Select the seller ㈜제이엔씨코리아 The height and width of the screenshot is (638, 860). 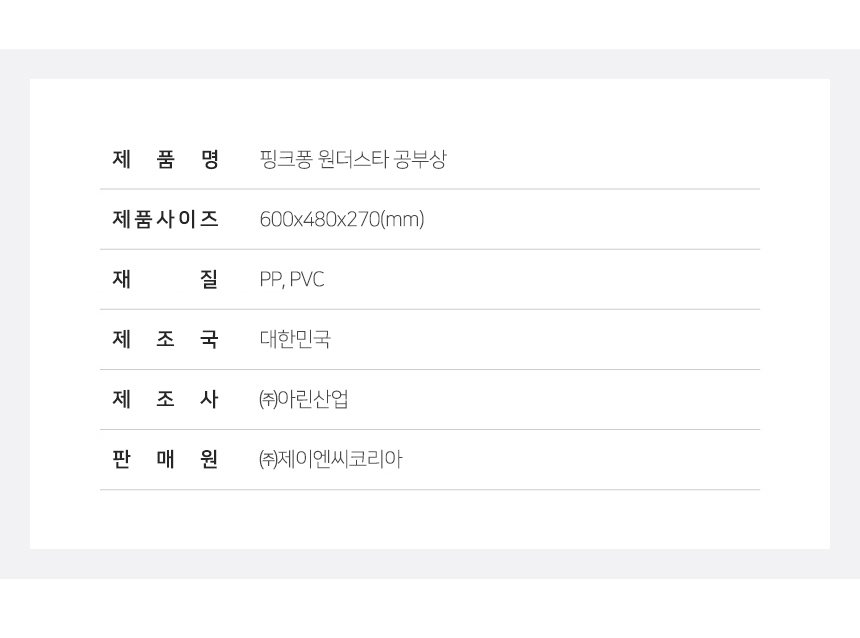pyautogui.click(x=330, y=459)
